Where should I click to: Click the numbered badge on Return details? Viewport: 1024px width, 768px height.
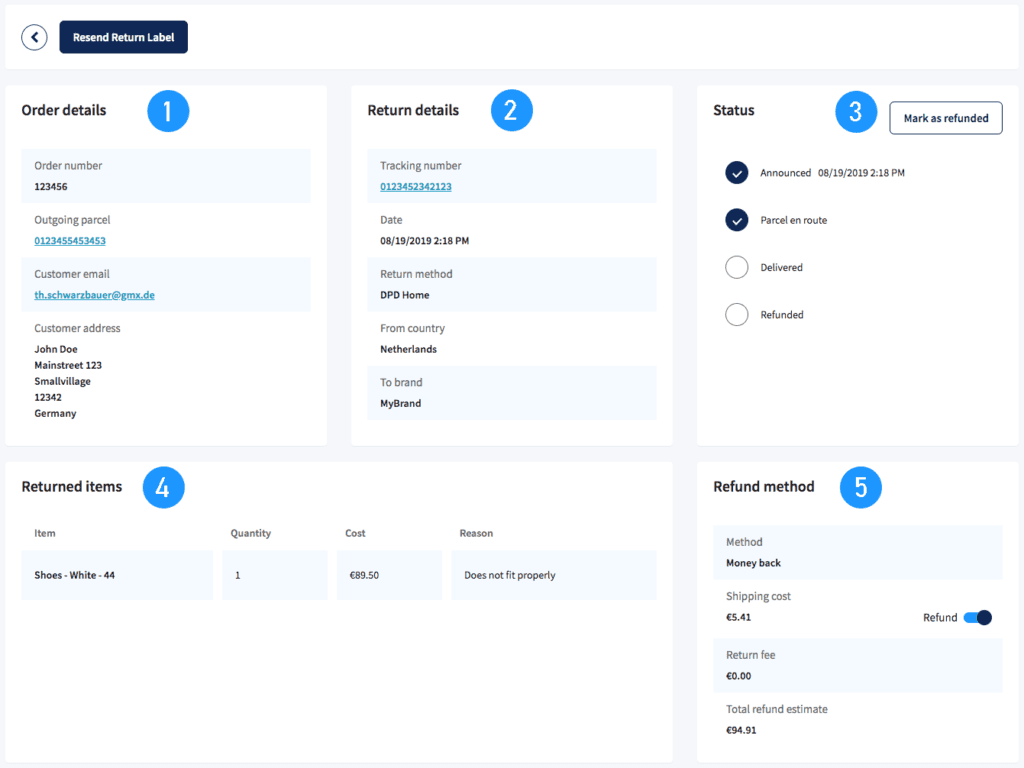[512, 110]
